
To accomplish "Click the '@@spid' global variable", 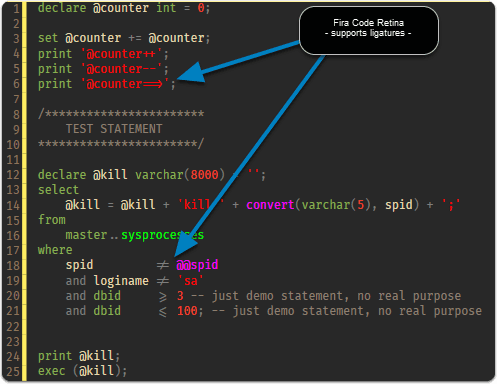I will click(x=197, y=265).
